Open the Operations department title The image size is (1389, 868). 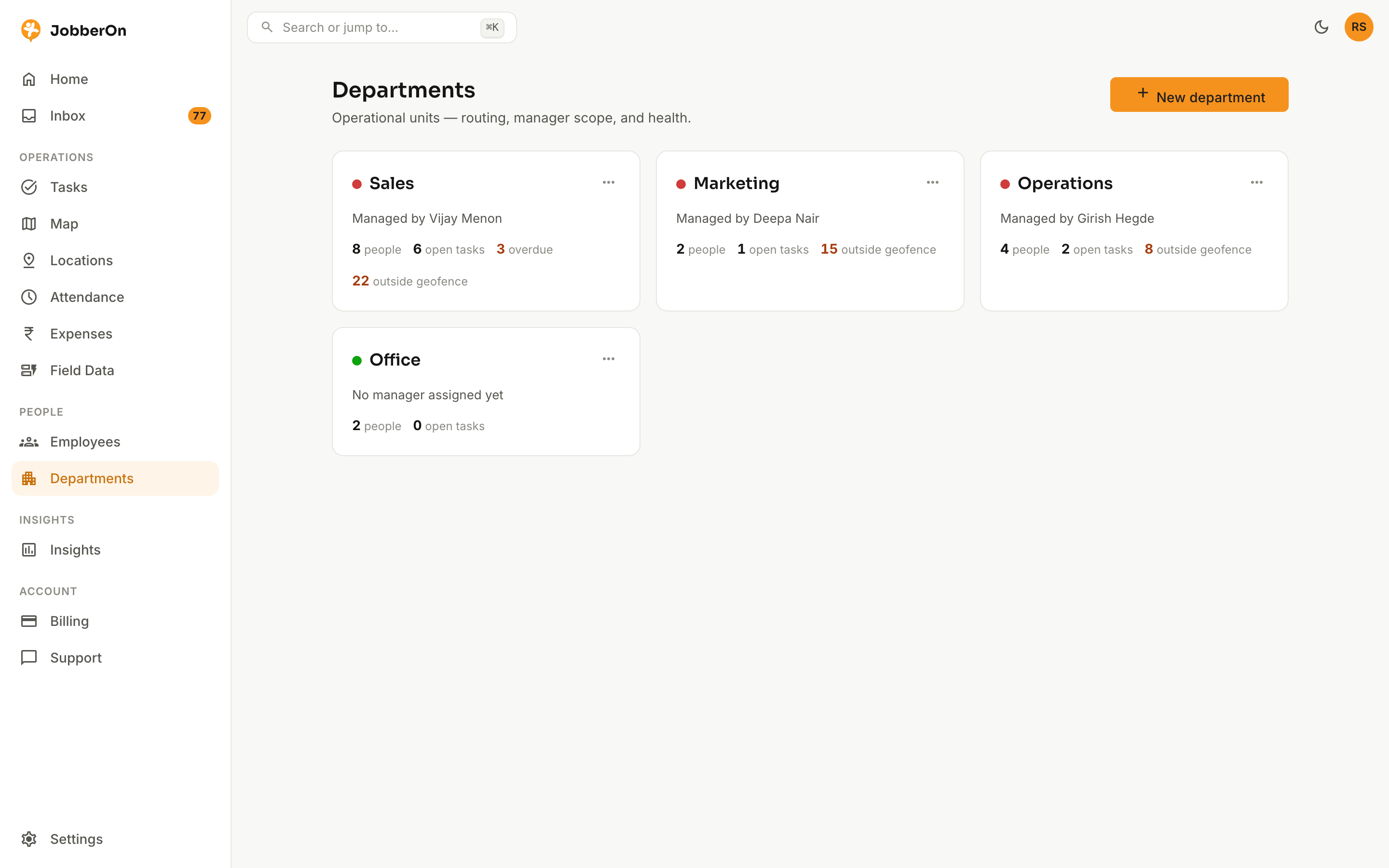pyautogui.click(x=1065, y=183)
